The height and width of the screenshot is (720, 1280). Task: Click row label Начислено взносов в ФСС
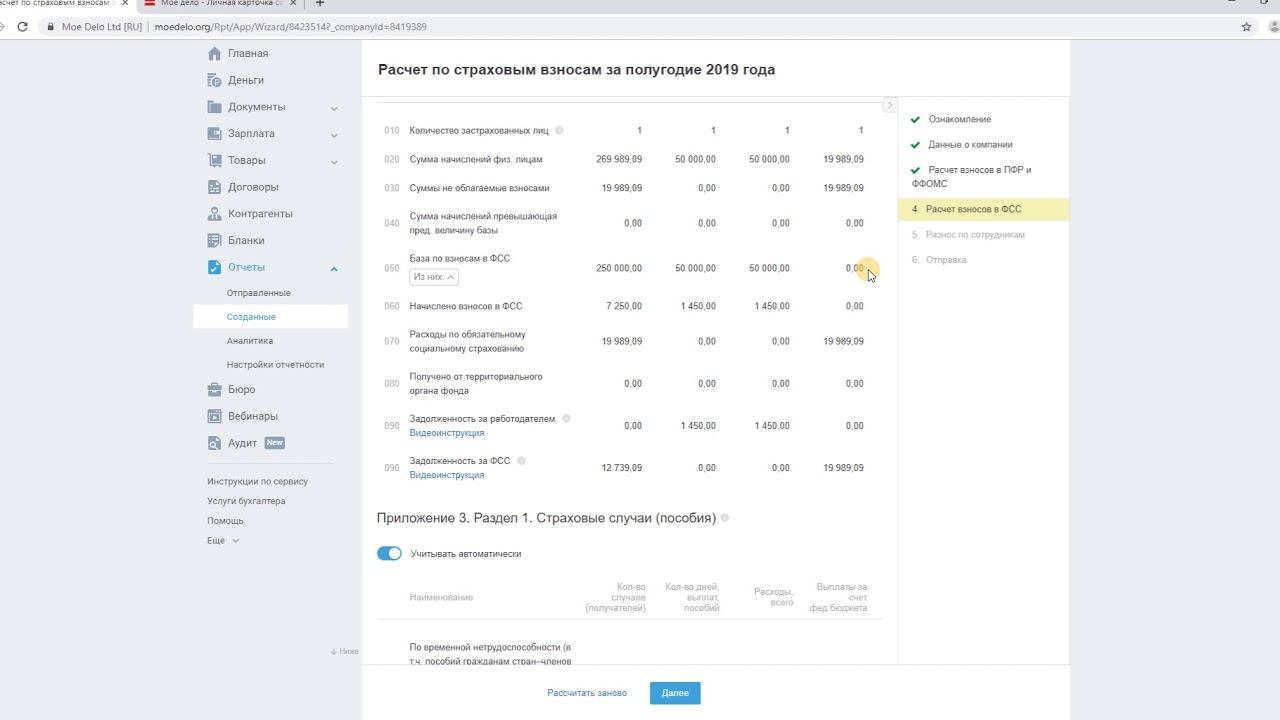(x=466, y=306)
